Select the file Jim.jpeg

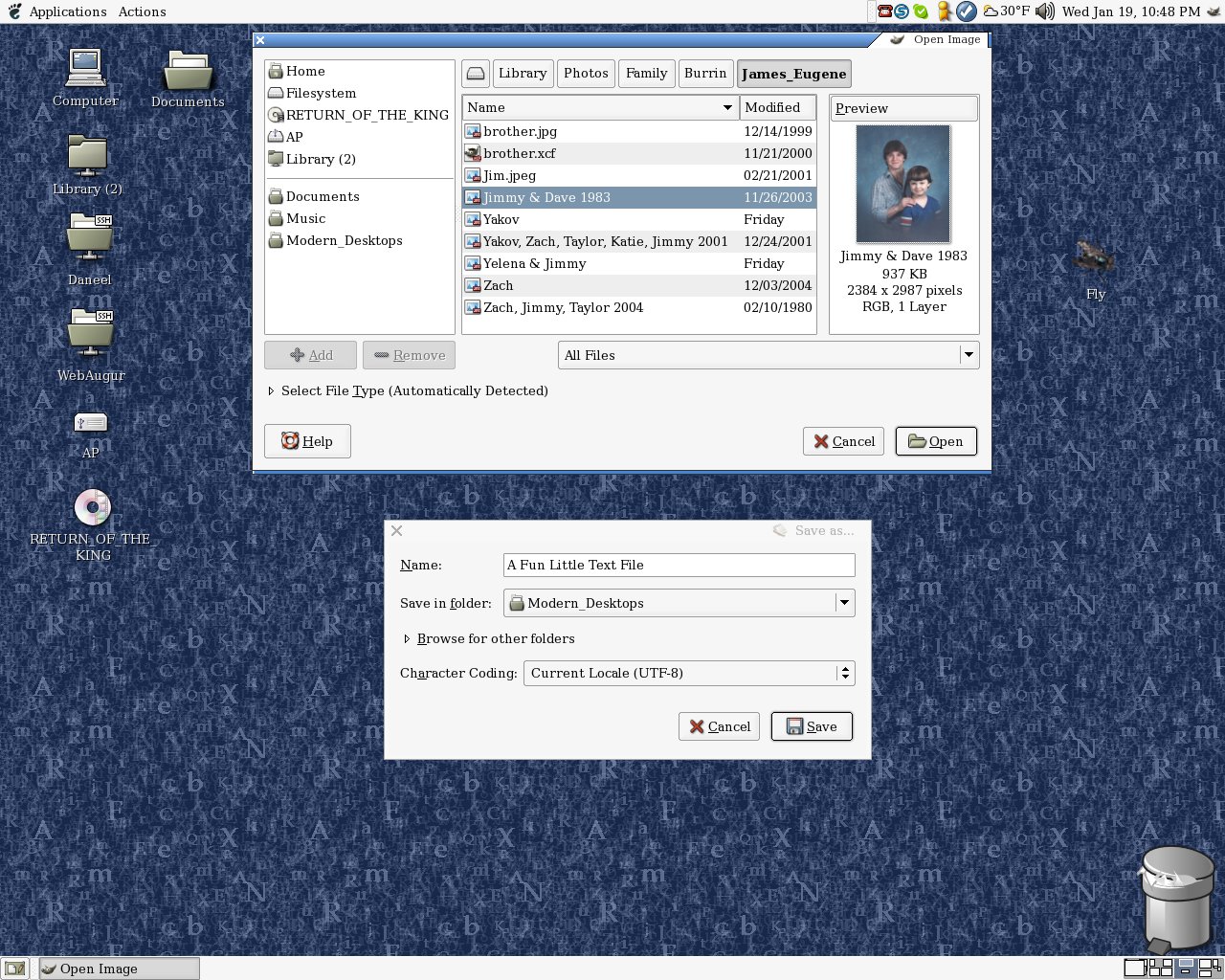pyautogui.click(x=638, y=175)
